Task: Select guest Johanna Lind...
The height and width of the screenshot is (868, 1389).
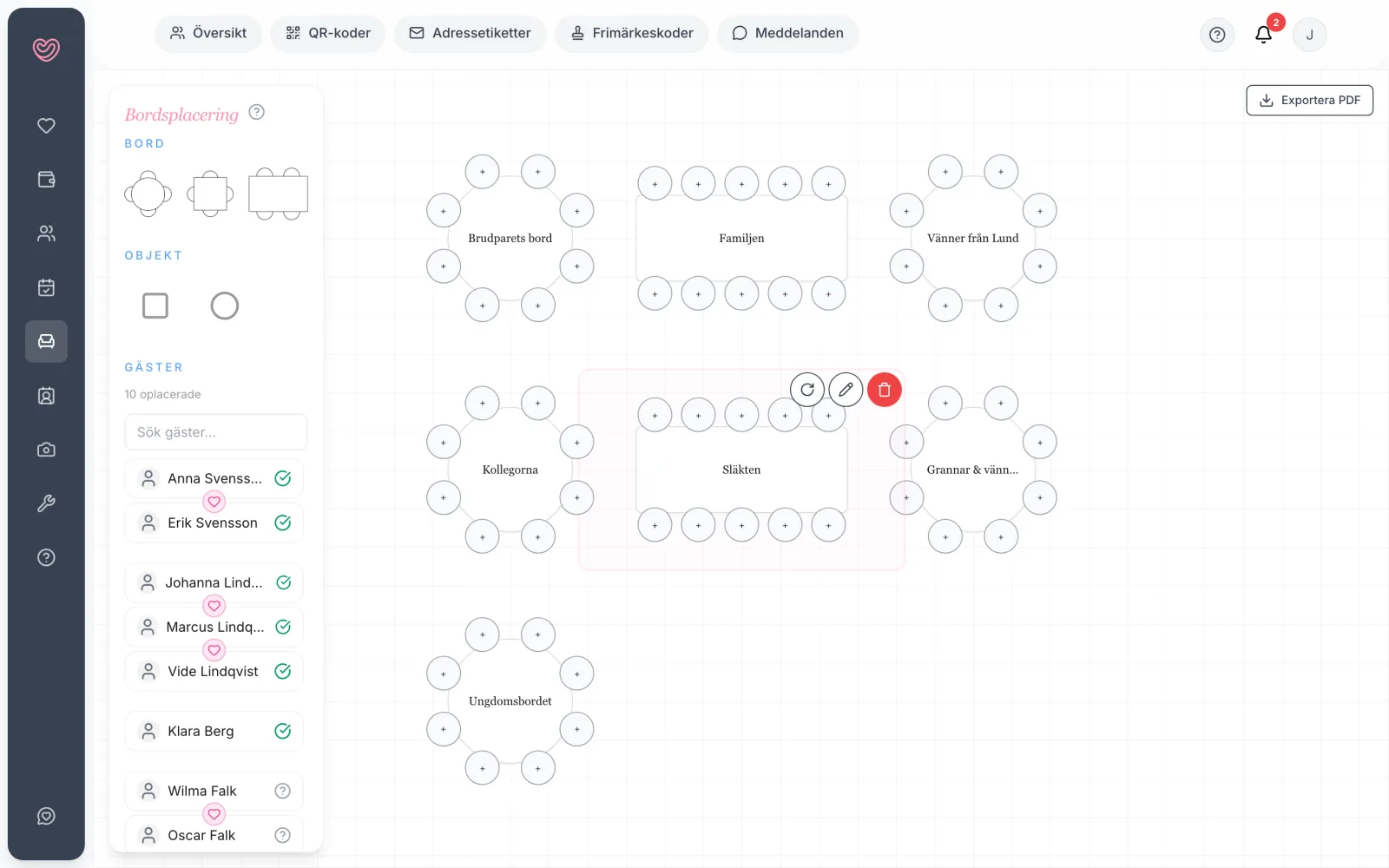Action: [214, 582]
